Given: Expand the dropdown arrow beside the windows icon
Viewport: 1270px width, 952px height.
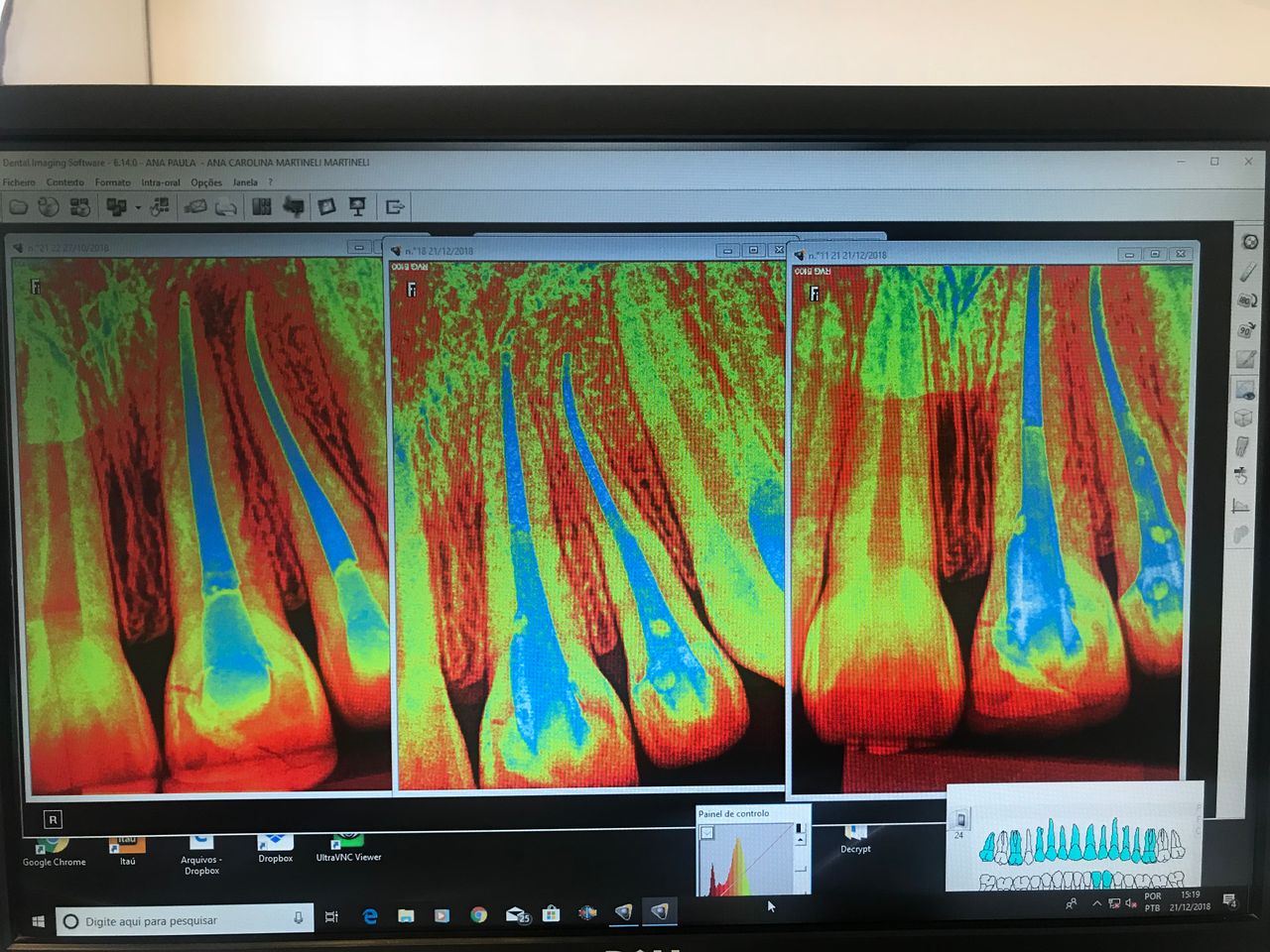Looking at the screenshot, I should 138,208.
